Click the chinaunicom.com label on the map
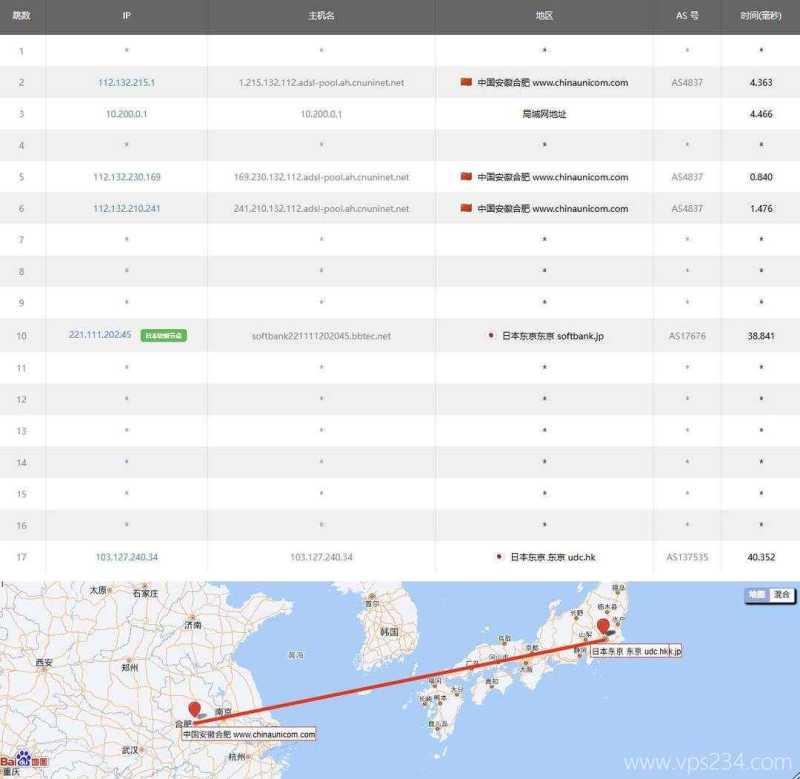Image resolution: width=800 pixels, height=779 pixels. click(249, 734)
